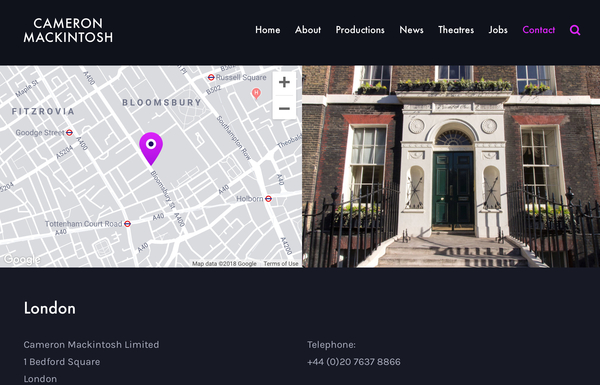Go to the Home page
Image resolution: width=600 pixels, height=385 pixels.
point(267,30)
